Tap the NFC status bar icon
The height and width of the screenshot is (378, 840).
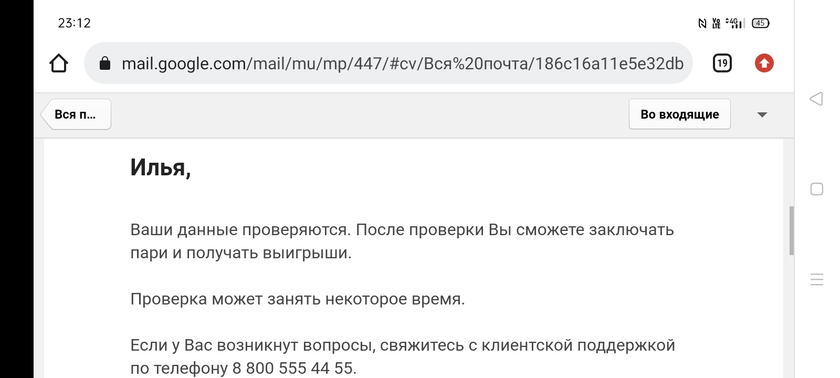click(x=702, y=23)
